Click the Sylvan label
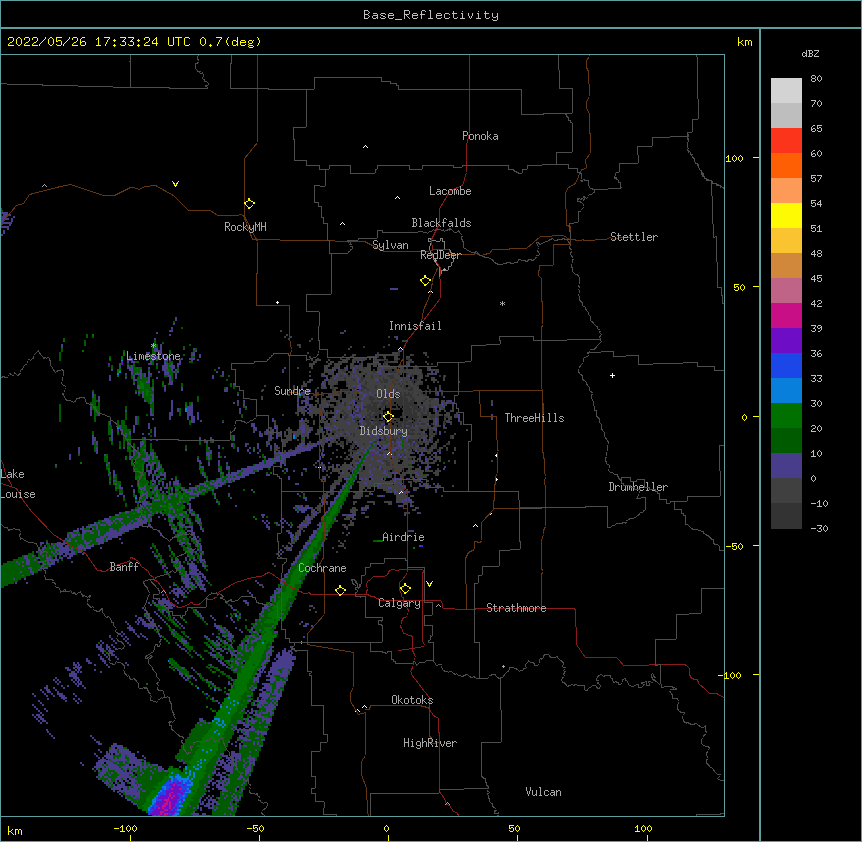Image resolution: width=862 pixels, height=842 pixels. tap(390, 245)
